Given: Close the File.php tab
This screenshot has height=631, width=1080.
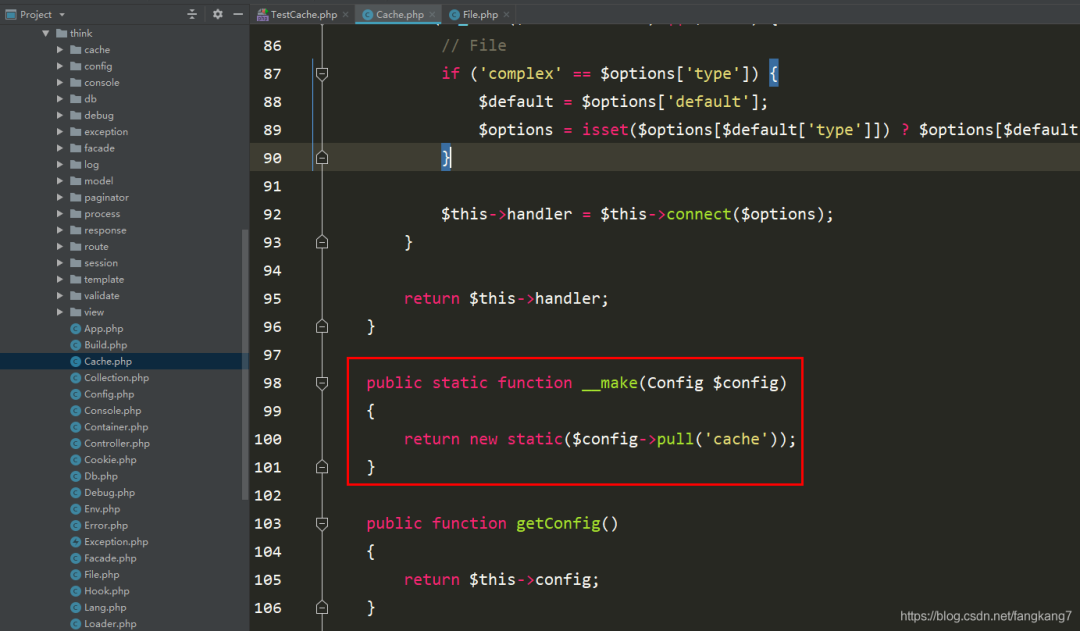Looking at the screenshot, I should click(506, 14).
